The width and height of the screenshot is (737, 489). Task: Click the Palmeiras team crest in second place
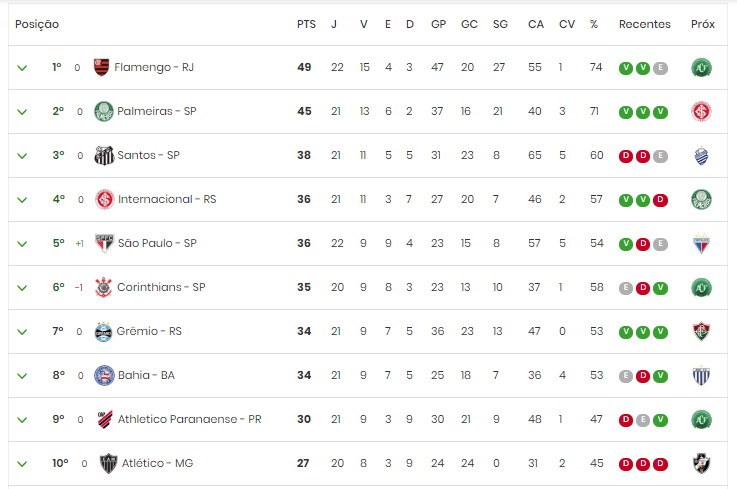[x=104, y=111]
